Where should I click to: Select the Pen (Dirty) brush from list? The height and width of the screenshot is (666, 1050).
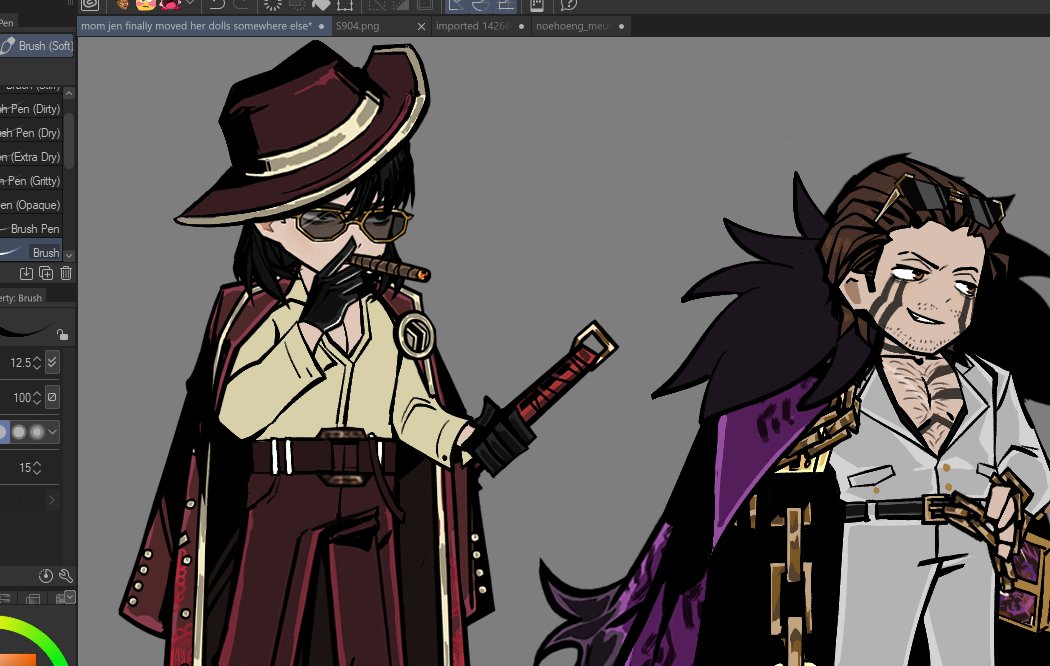pyautogui.click(x=31, y=108)
